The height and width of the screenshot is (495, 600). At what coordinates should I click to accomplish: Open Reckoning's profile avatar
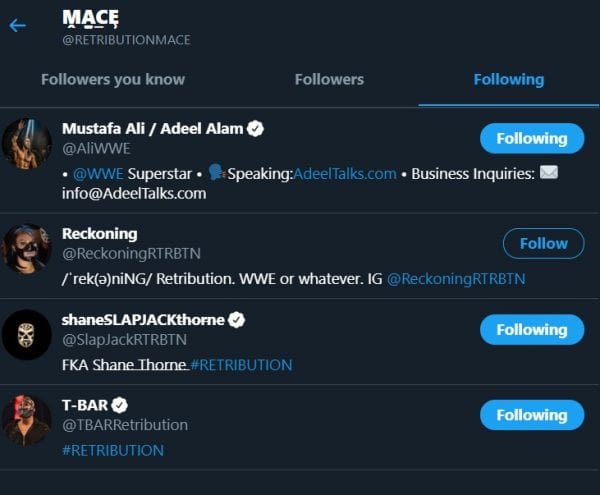27,248
